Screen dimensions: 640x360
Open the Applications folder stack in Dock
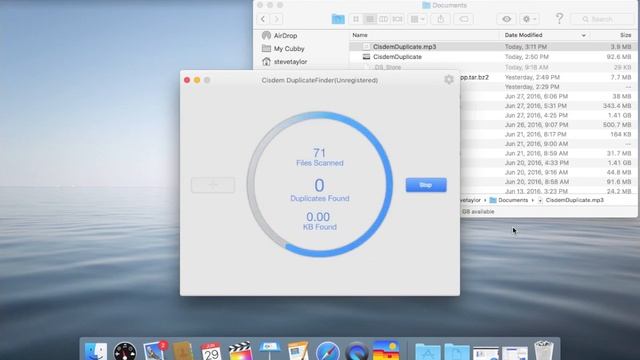pos(427,352)
